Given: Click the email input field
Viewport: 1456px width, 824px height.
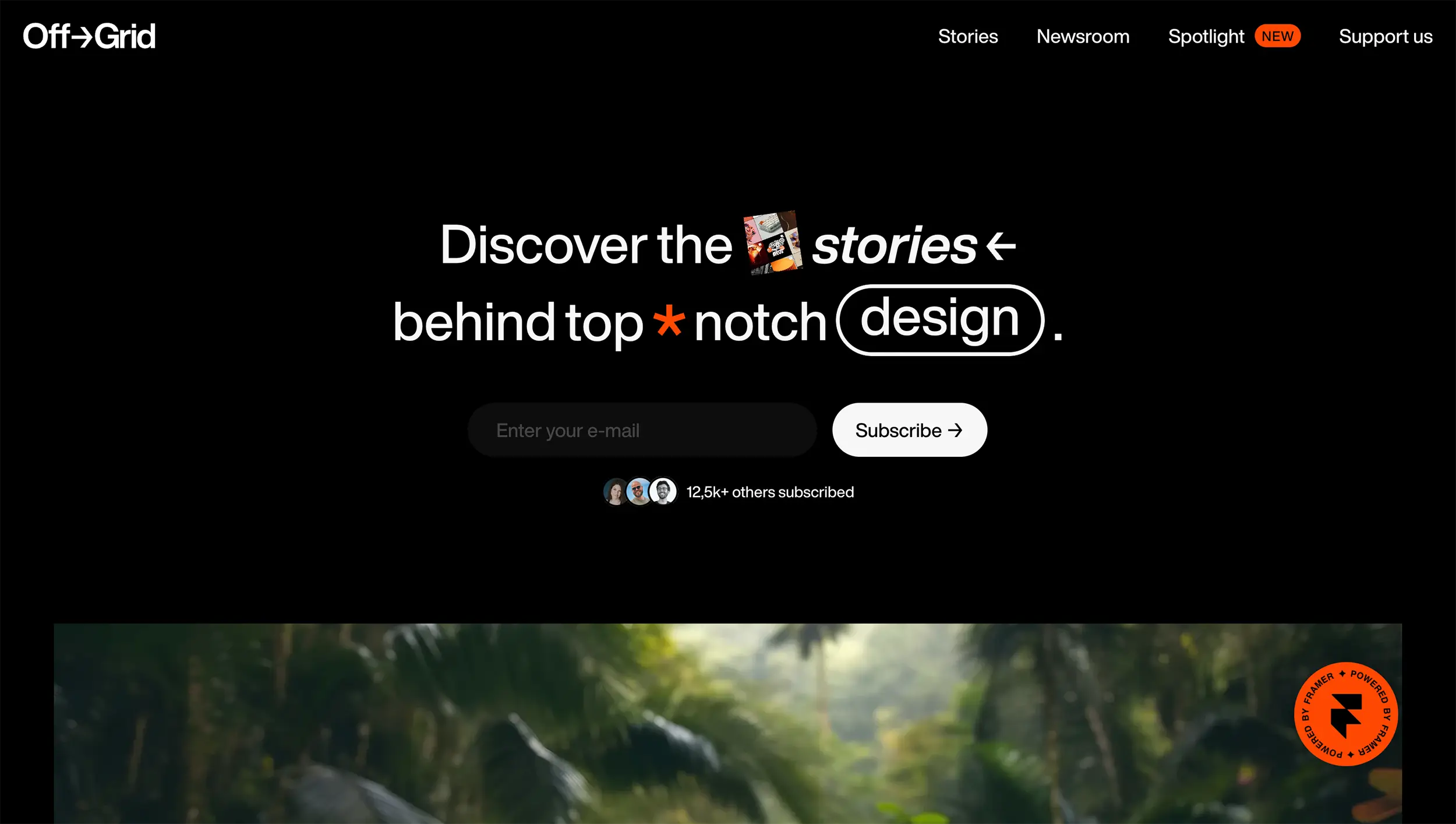Looking at the screenshot, I should click(x=642, y=430).
